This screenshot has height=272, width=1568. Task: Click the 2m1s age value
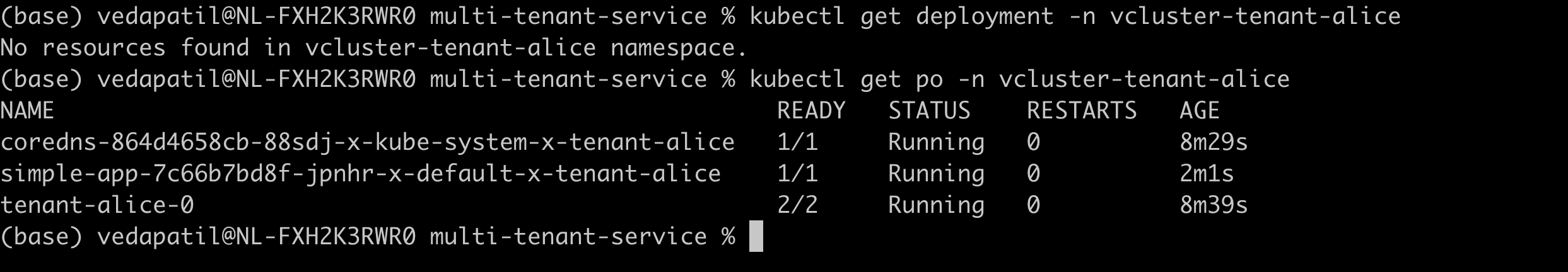click(1207, 174)
